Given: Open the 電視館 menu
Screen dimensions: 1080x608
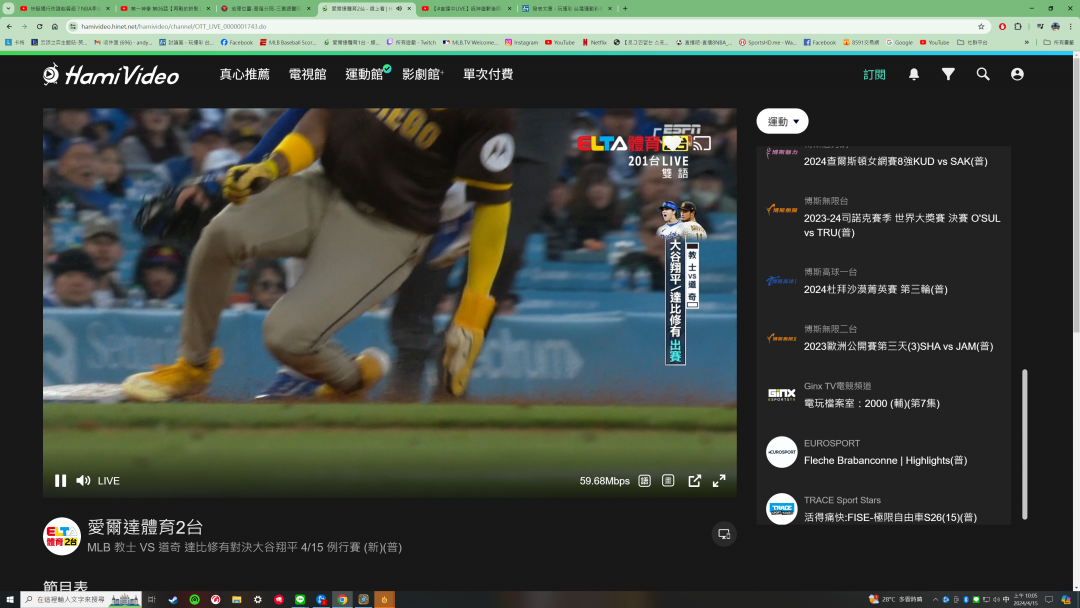Looking at the screenshot, I should point(307,74).
